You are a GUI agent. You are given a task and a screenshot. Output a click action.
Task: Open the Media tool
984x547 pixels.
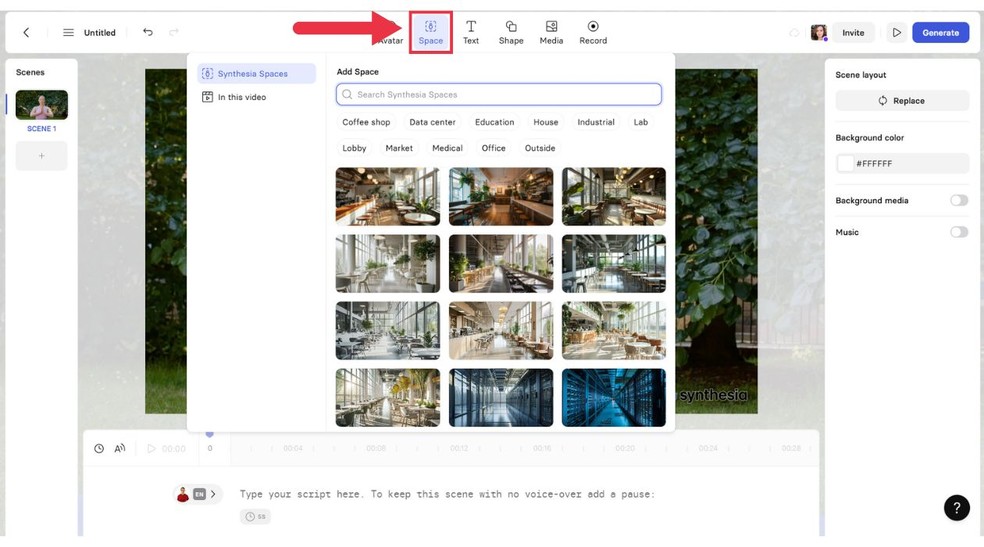(x=551, y=32)
